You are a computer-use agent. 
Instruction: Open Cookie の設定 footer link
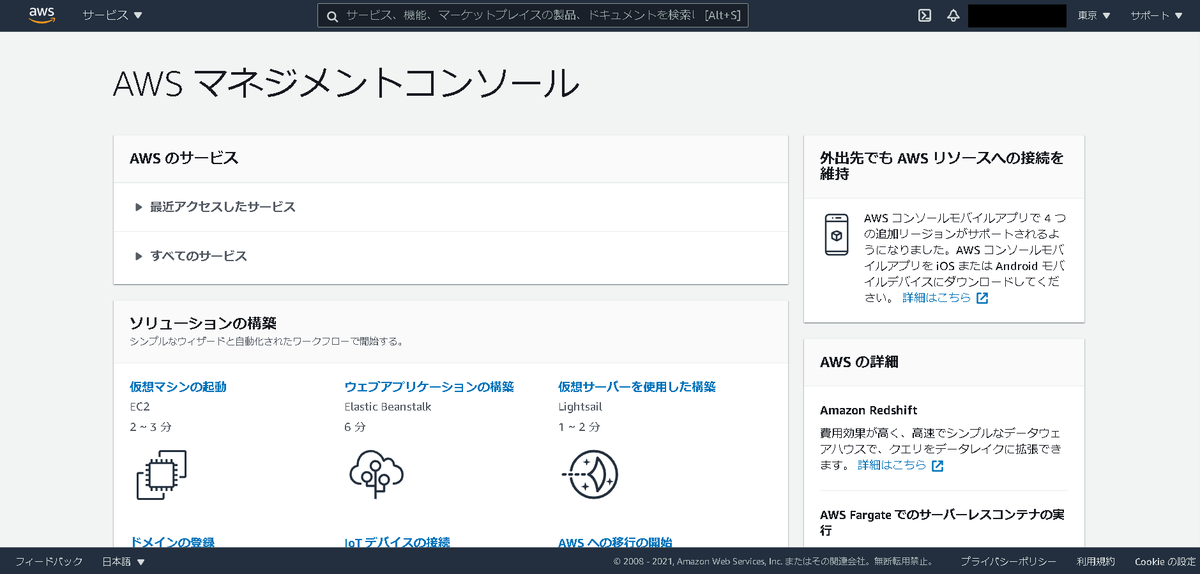click(1165, 562)
